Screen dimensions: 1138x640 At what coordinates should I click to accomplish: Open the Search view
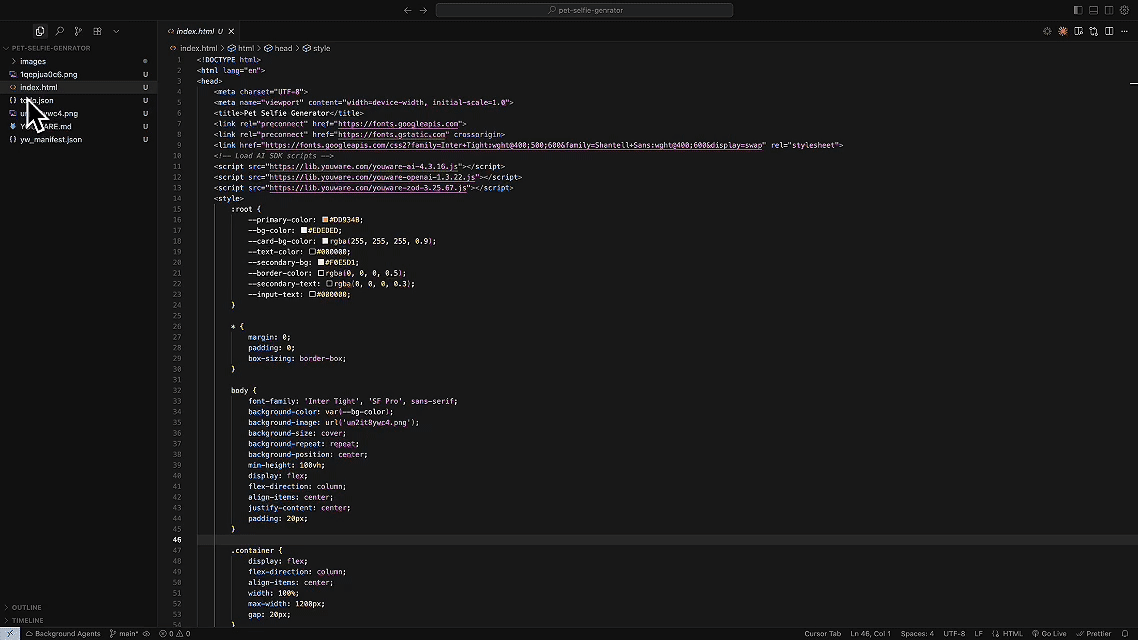point(57,31)
